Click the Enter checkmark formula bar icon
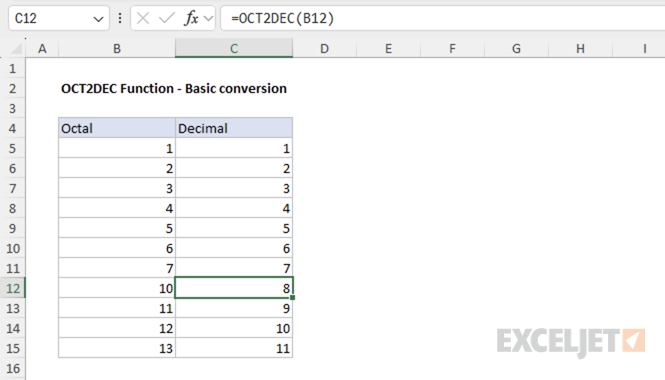This screenshot has width=665, height=380. click(x=166, y=18)
